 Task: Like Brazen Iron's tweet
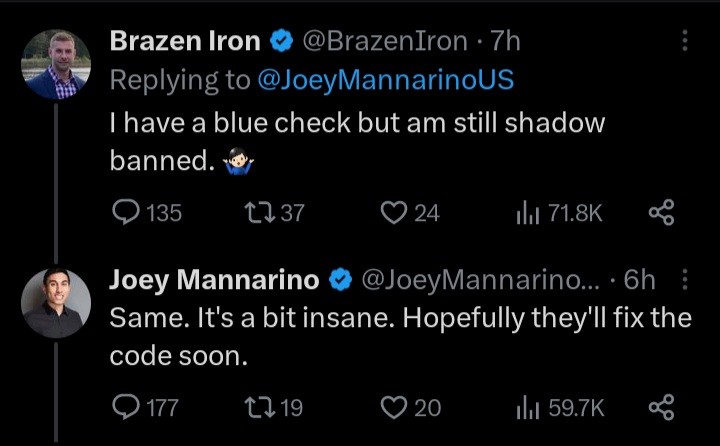click(x=396, y=212)
